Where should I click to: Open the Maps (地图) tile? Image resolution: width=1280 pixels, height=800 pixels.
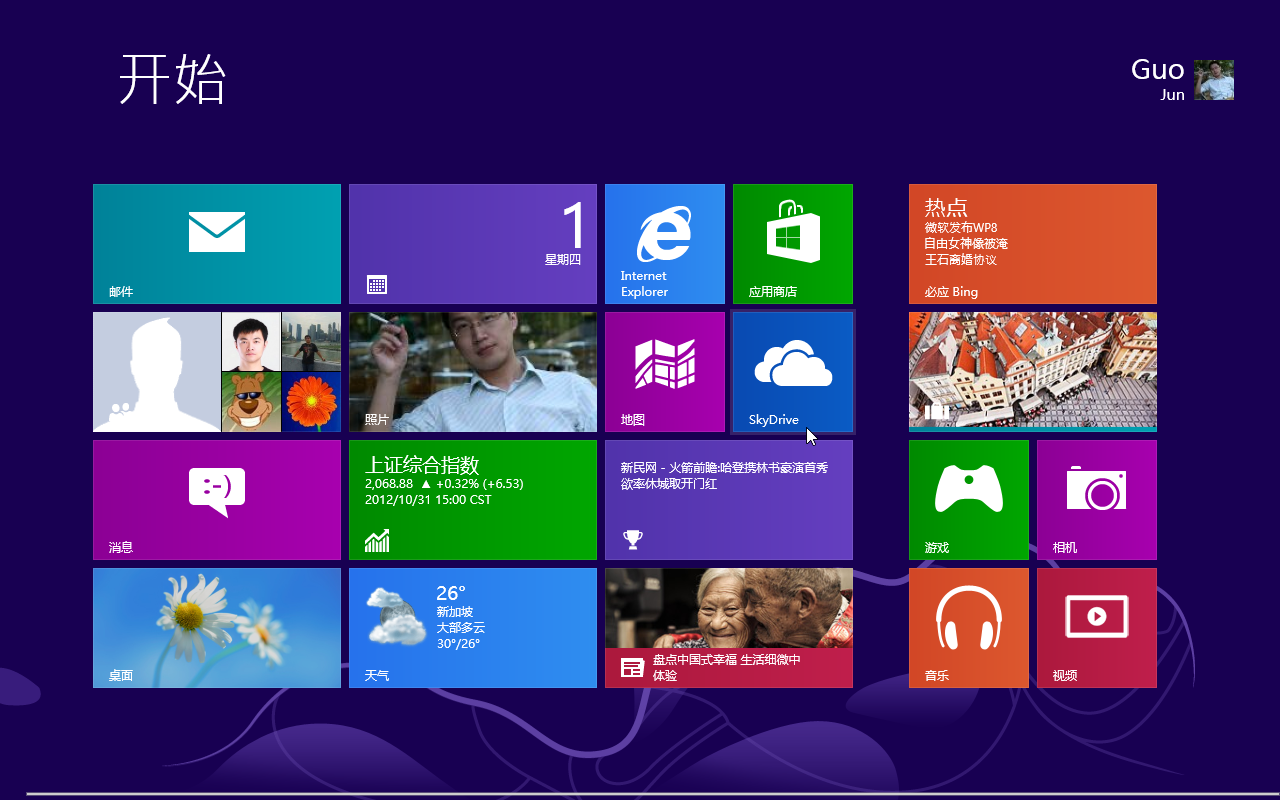click(x=664, y=371)
